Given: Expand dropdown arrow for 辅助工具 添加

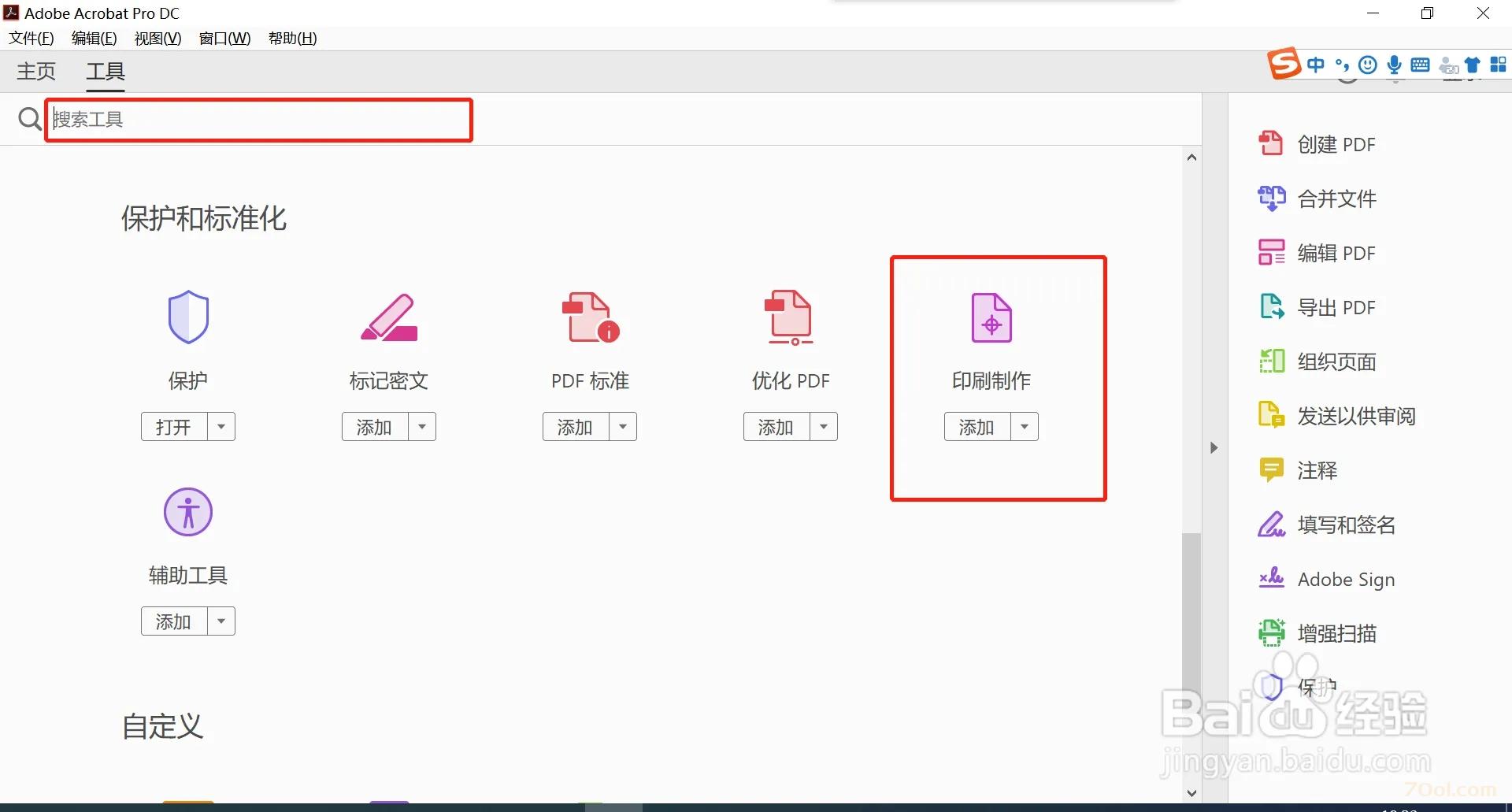Looking at the screenshot, I should point(221,621).
